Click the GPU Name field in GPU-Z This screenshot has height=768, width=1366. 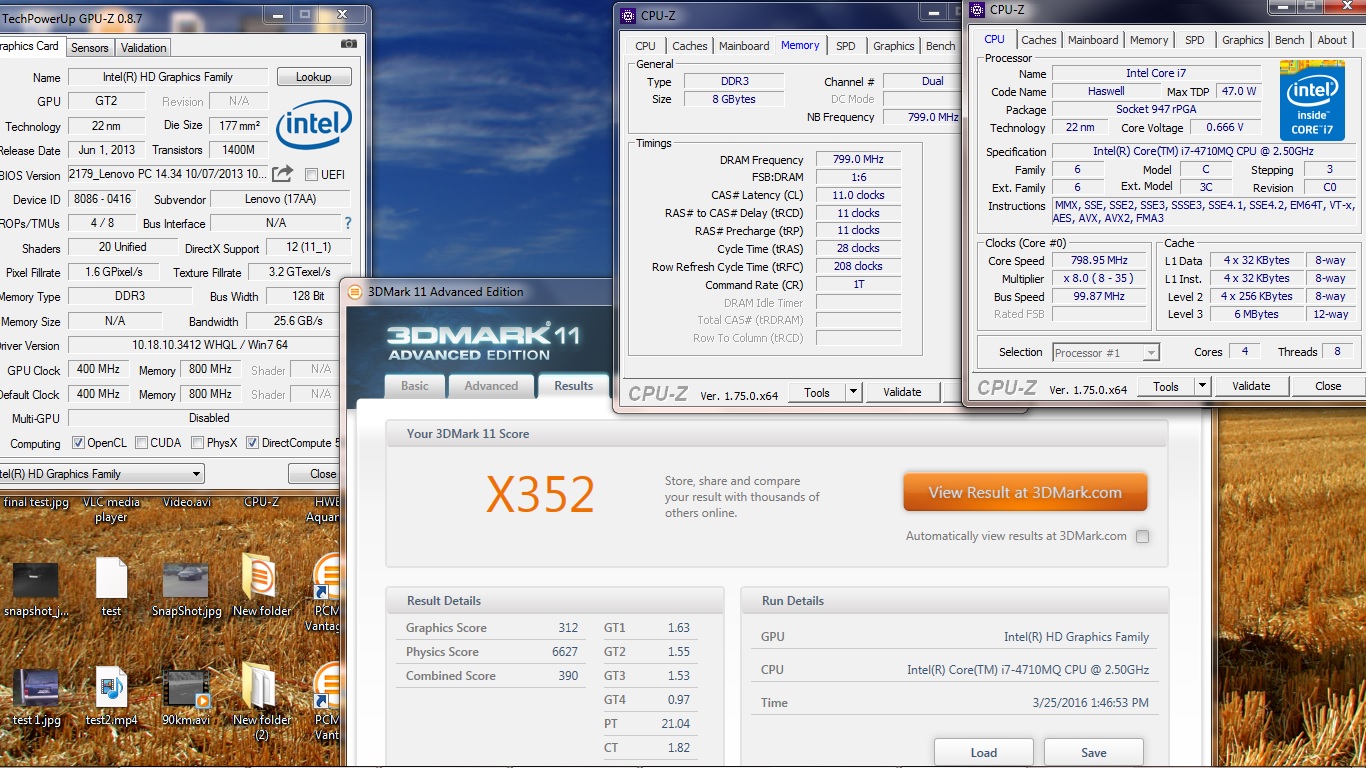coord(168,77)
